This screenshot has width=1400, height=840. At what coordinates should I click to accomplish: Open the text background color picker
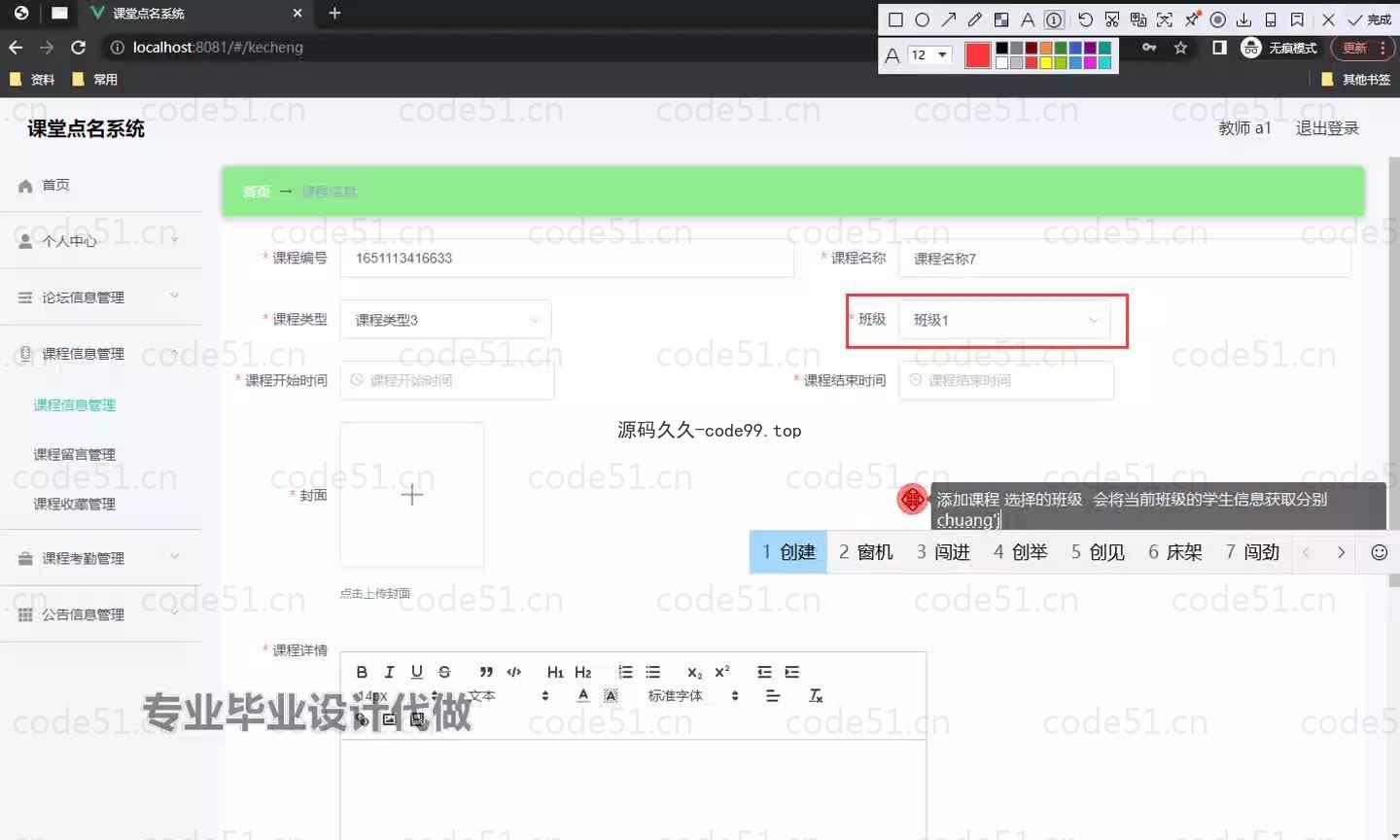tap(611, 695)
